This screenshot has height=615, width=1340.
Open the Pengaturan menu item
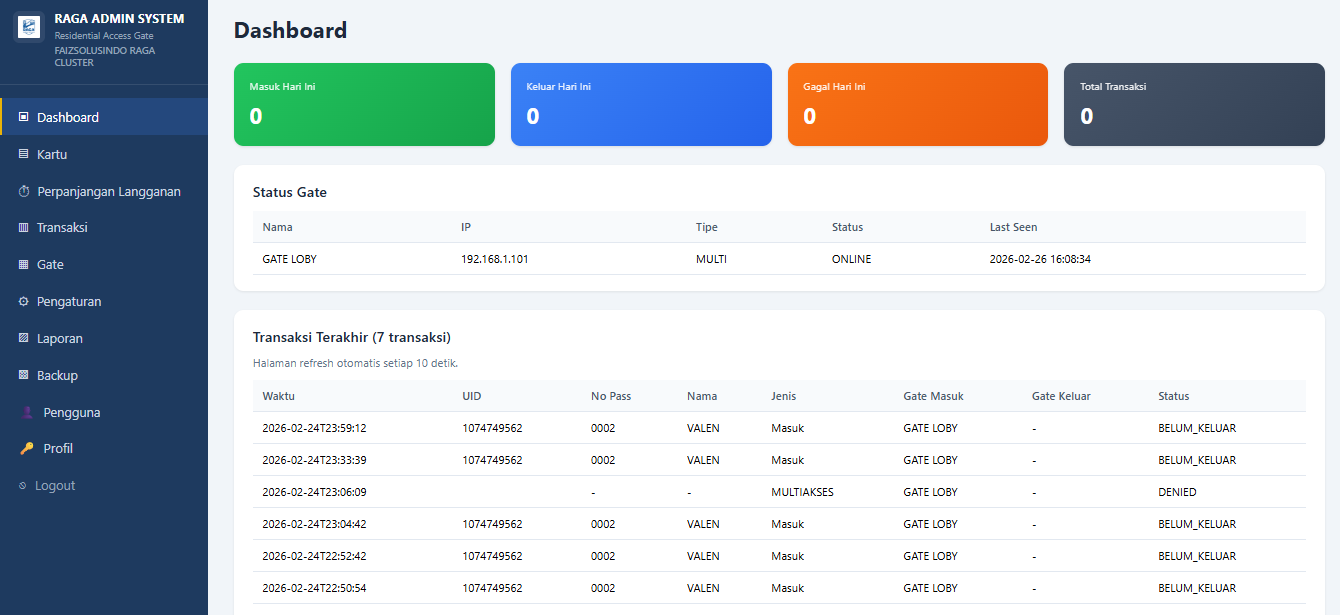[x=69, y=302]
